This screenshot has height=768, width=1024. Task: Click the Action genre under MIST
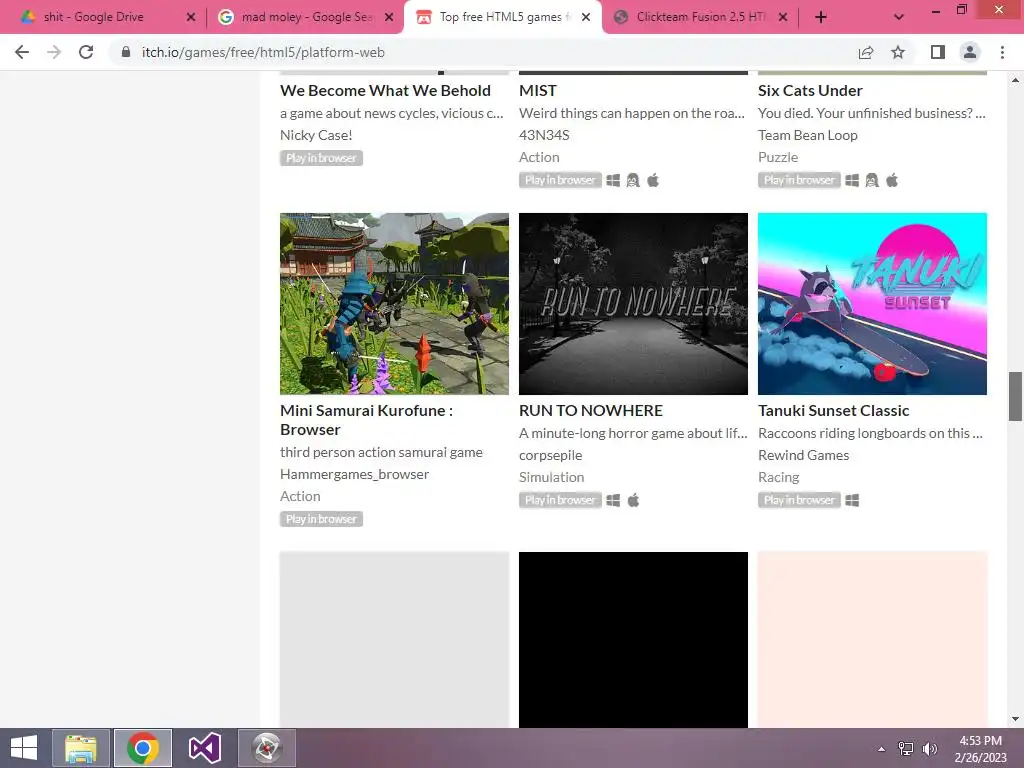coord(539,157)
